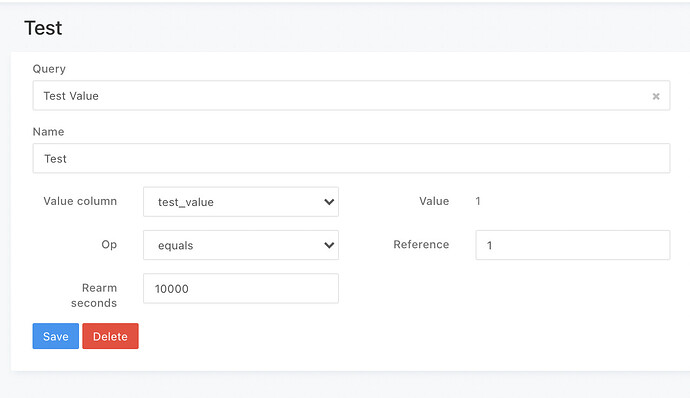Viewport: 690px width, 398px height.
Task: Click the Test page heading
Action: (43, 28)
